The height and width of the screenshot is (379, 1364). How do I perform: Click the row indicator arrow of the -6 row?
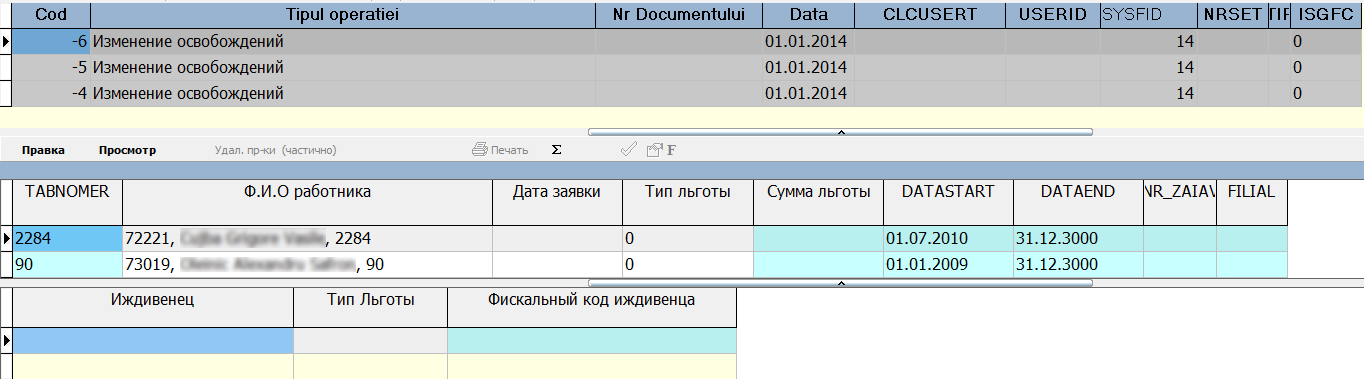(6, 42)
